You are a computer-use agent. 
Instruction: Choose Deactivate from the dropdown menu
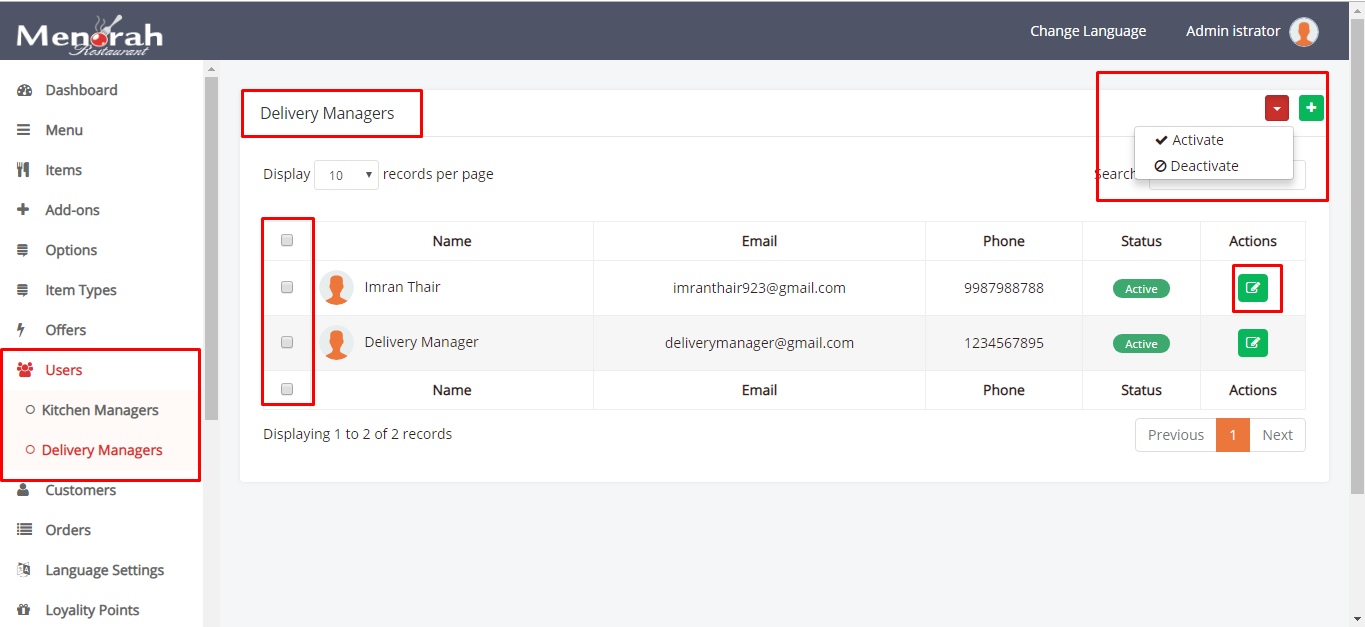[1204, 166]
